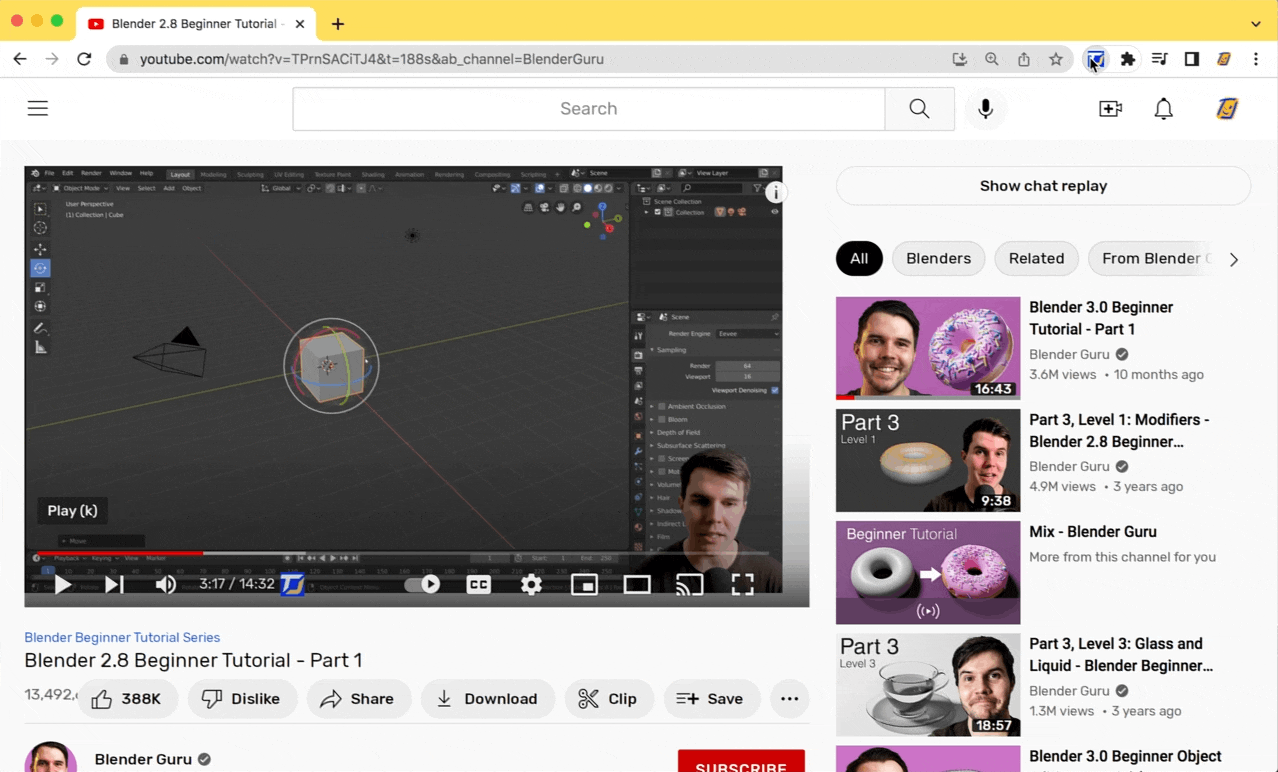Open Part 3 Level 1 Modifiers thumbnail

[x=928, y=460]
